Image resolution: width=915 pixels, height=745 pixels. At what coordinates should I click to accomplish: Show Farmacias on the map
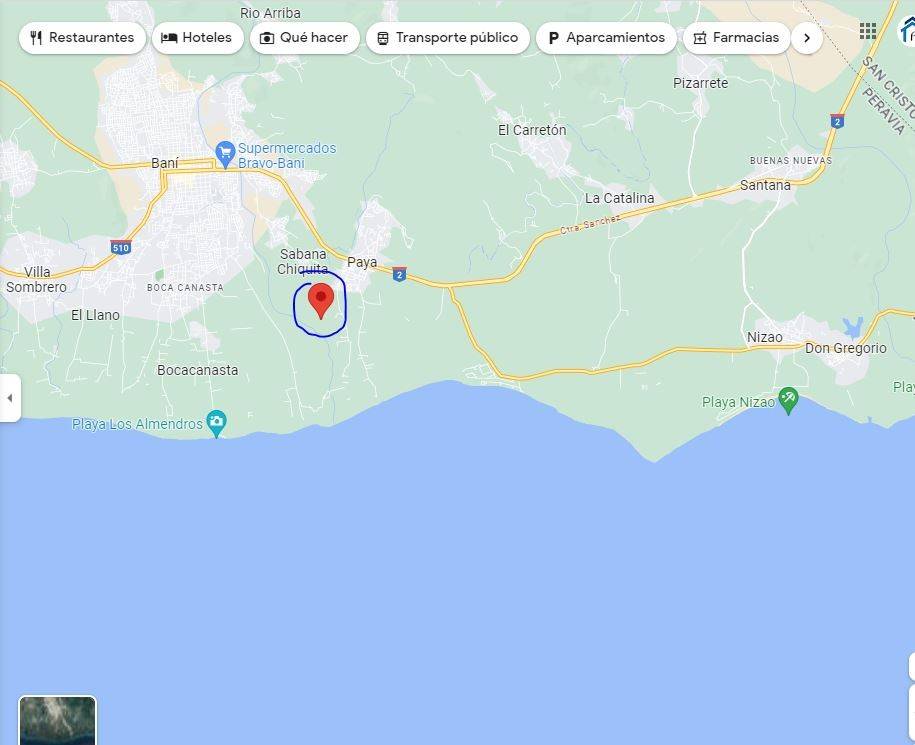pyautogui.click(x=736, y=38)
